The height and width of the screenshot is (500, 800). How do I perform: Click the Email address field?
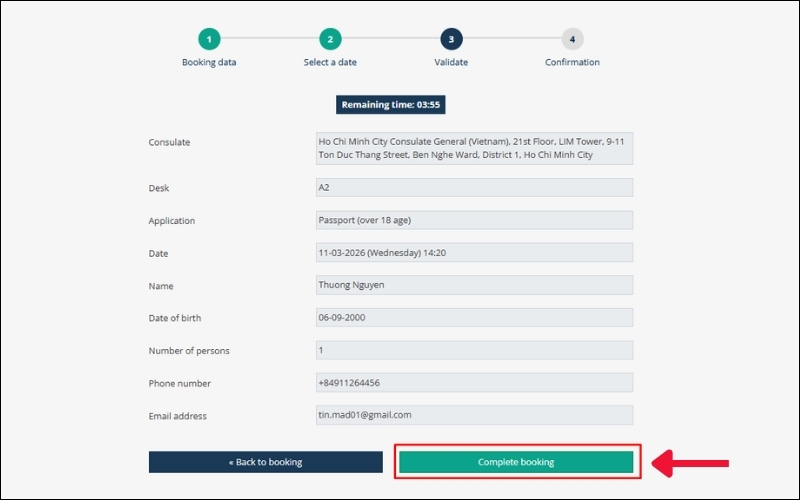pos(474,415)
